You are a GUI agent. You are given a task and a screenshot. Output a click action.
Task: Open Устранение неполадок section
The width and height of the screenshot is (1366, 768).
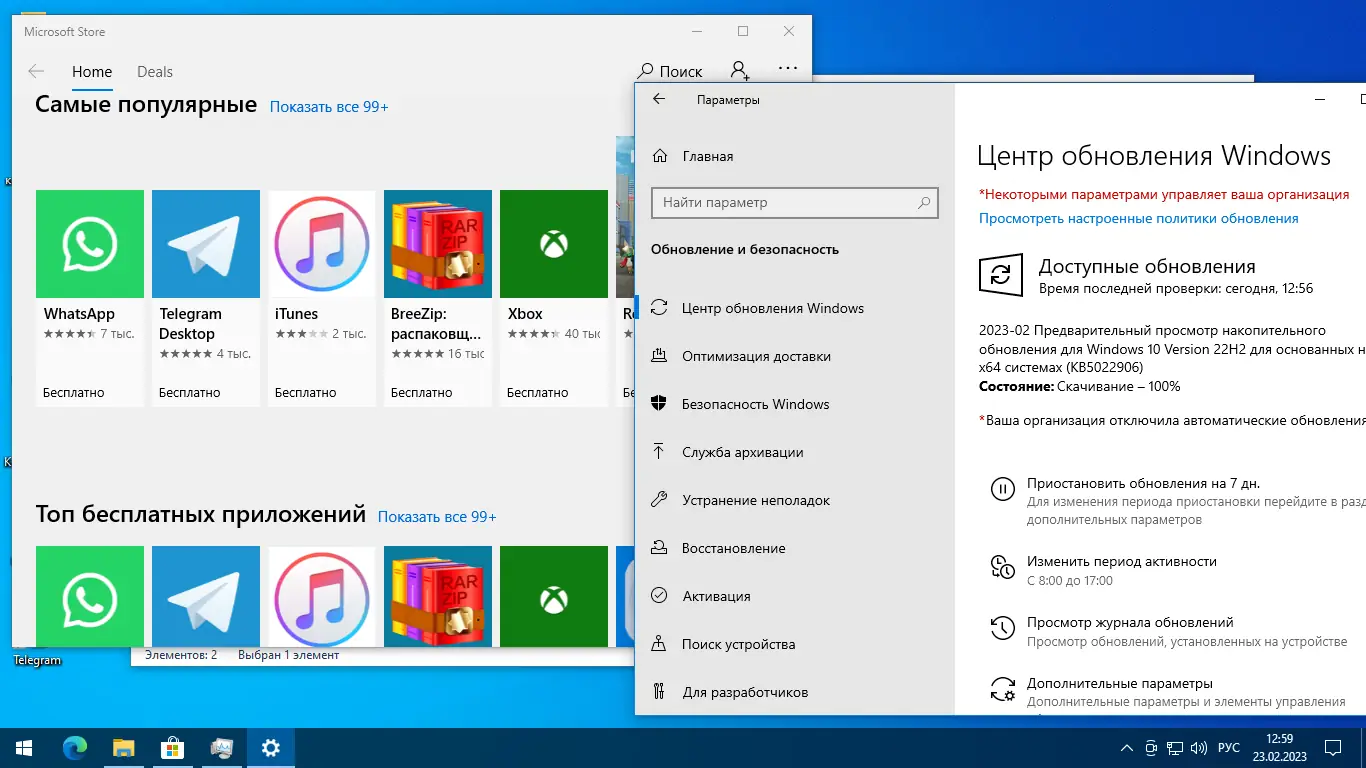(x=794, y=500)
